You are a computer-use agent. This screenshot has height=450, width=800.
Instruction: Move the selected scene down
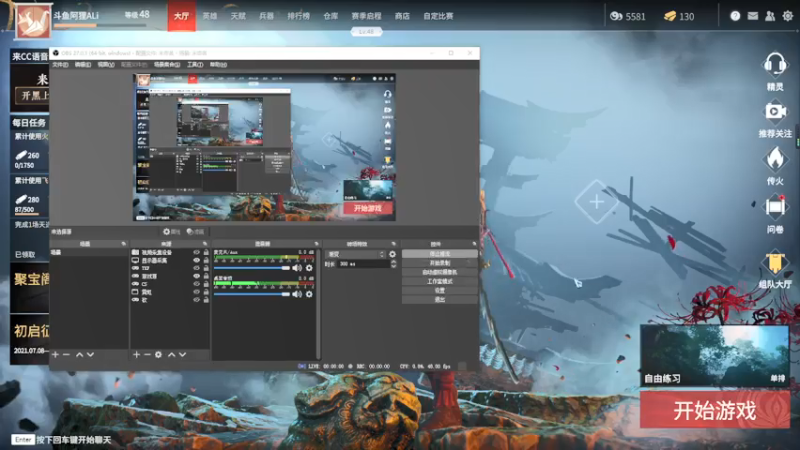pos(90,355)
